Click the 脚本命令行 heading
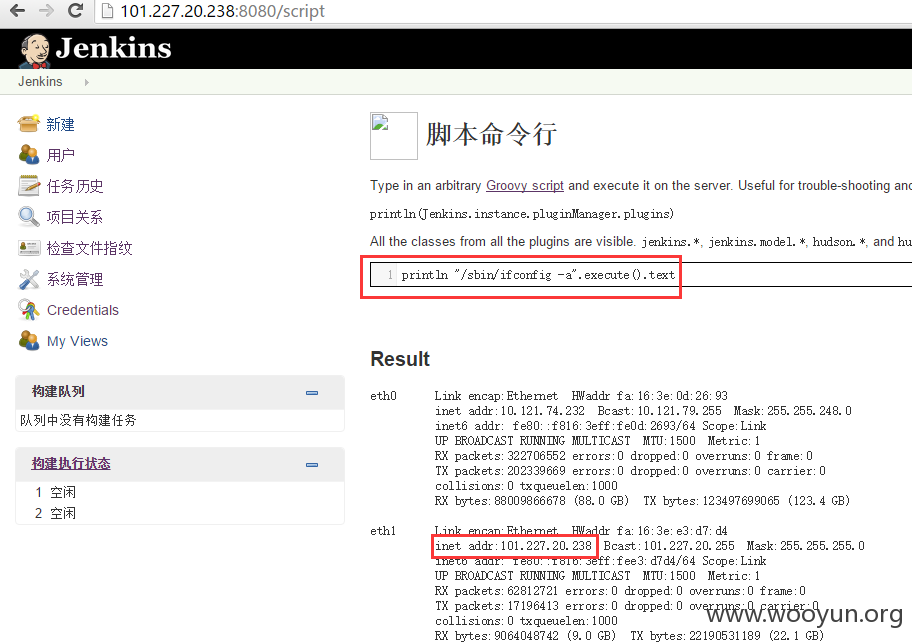 pyautogui.click(x=491, y=134)
